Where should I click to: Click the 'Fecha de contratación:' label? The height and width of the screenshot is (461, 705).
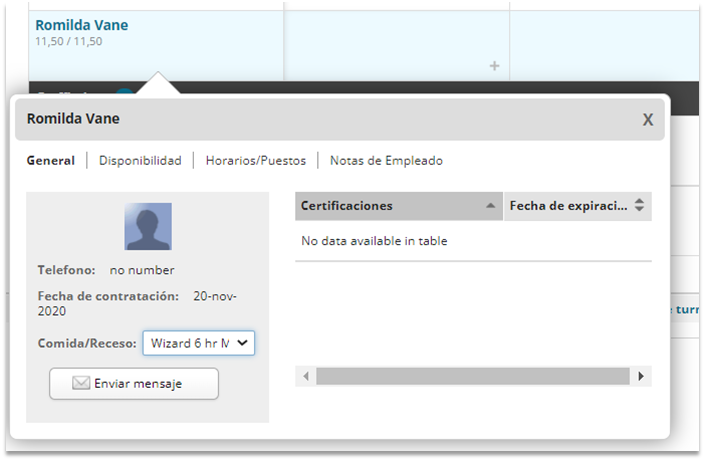click(x=108, y=296)
